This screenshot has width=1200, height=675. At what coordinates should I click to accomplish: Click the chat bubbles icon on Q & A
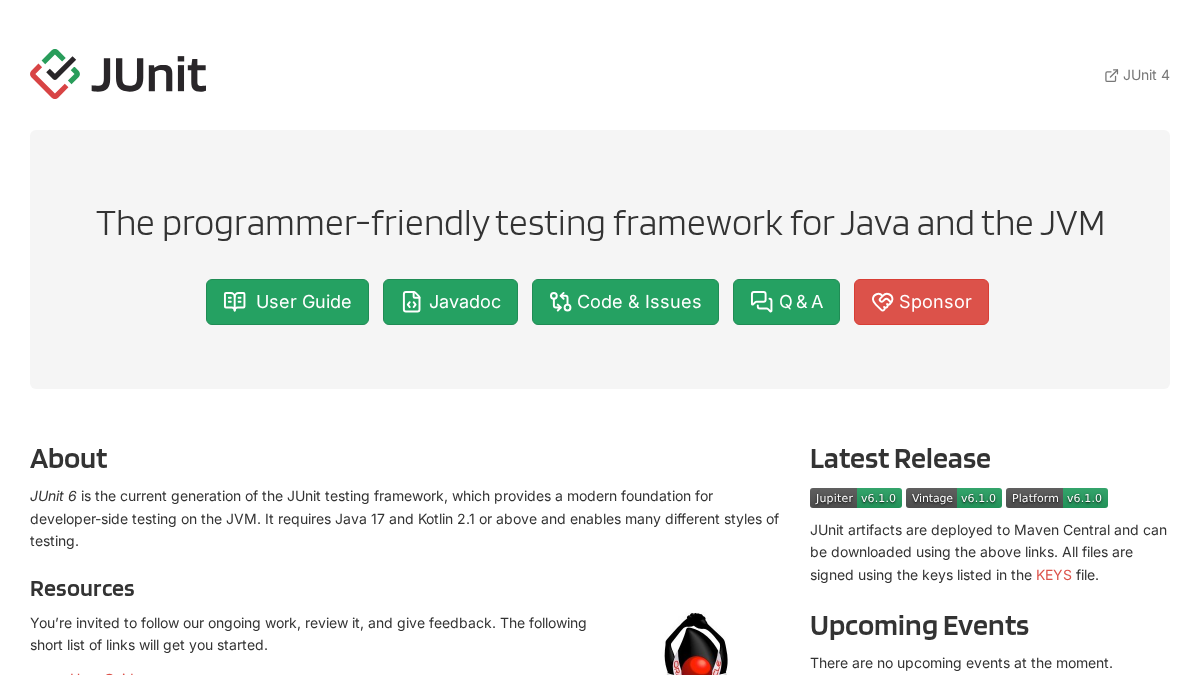[x=762, y=302]
